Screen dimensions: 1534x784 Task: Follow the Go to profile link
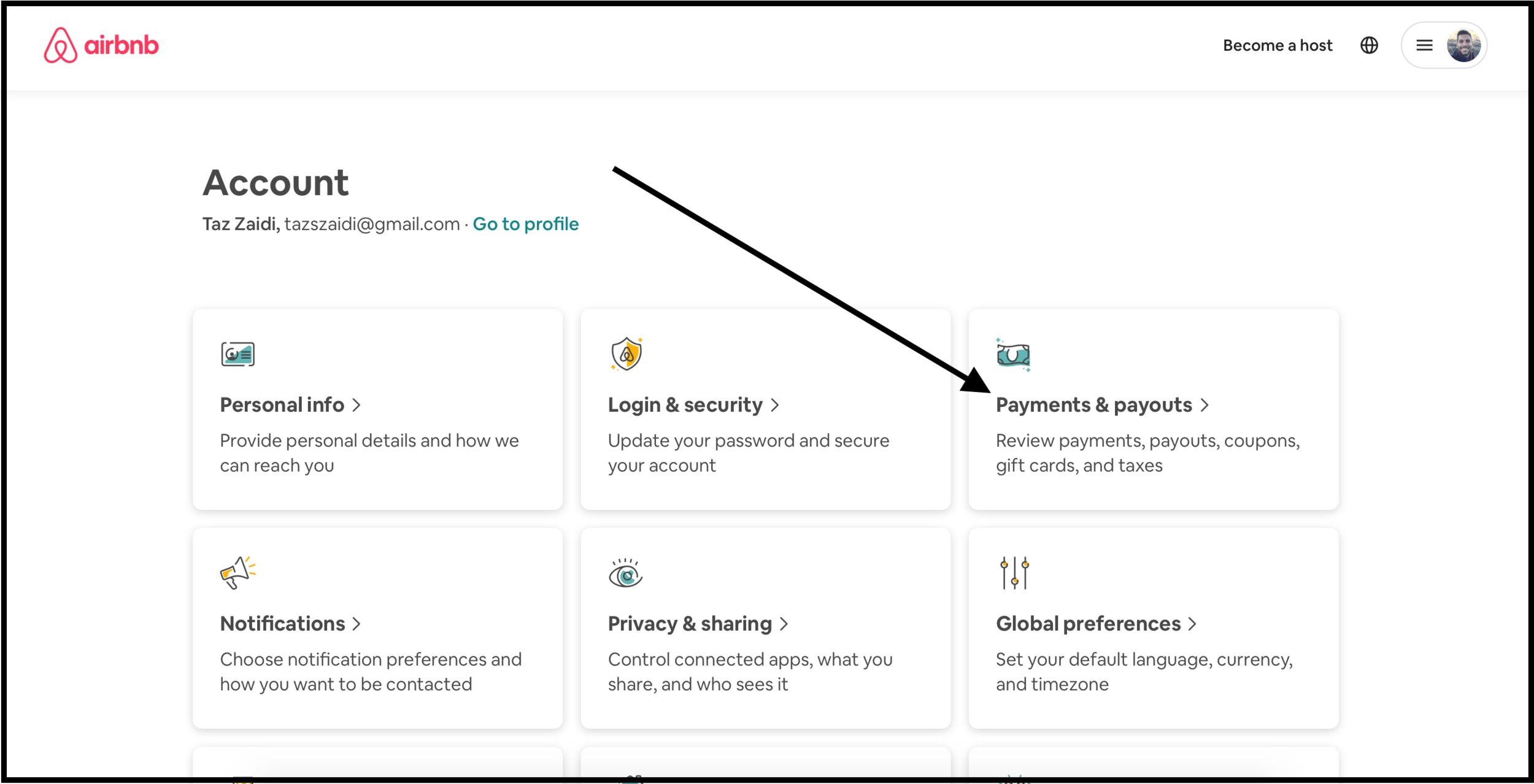(525, 224)
